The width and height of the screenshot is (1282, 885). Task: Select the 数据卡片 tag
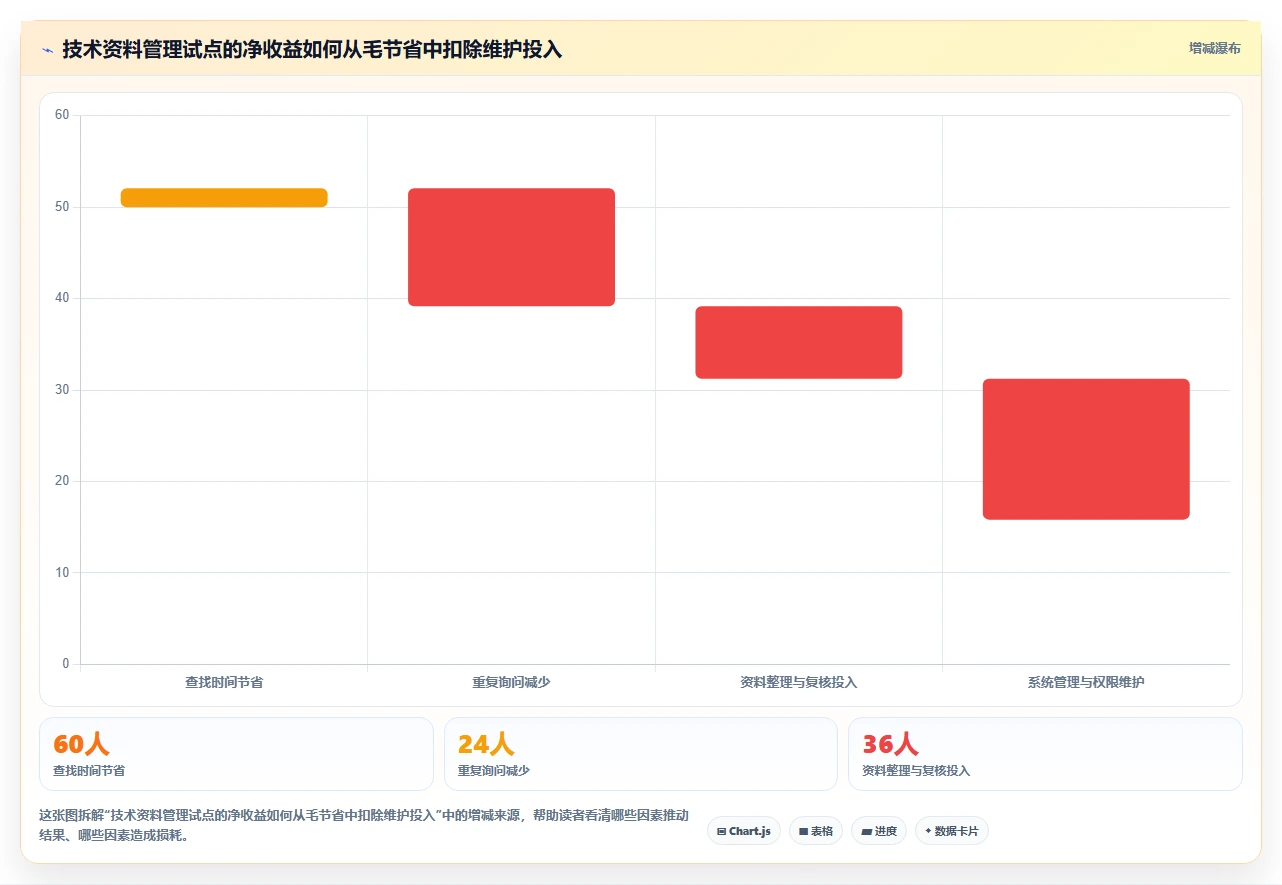[x=952, y=831]
